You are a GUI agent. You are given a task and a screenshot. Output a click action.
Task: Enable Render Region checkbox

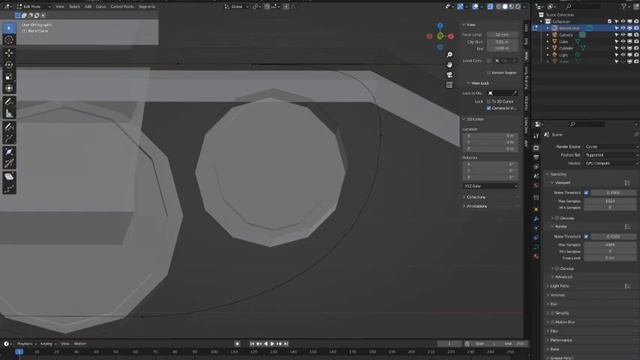[489, 73]
